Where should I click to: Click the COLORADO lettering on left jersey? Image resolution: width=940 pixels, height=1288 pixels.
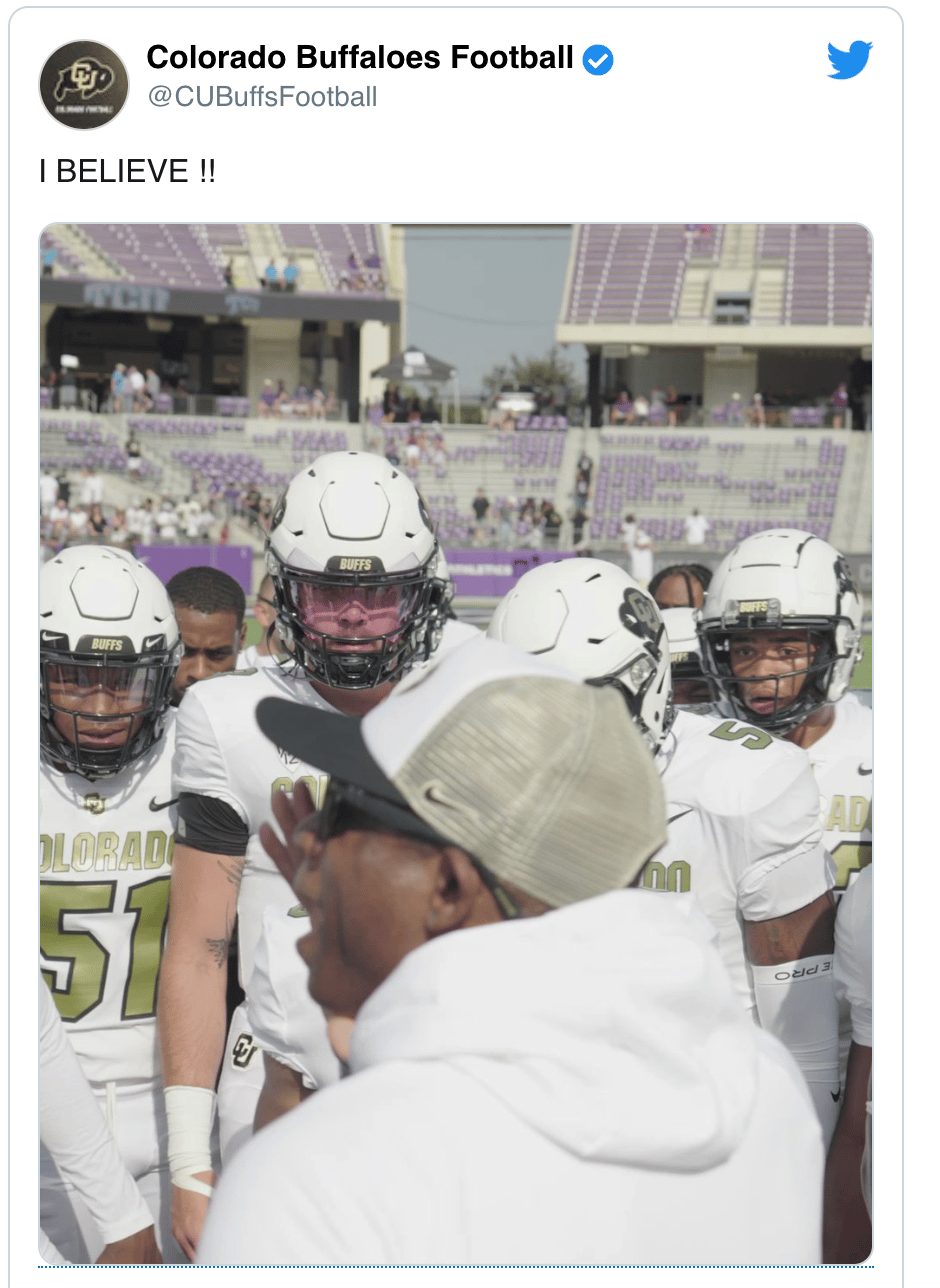click(x=106, y=850)
